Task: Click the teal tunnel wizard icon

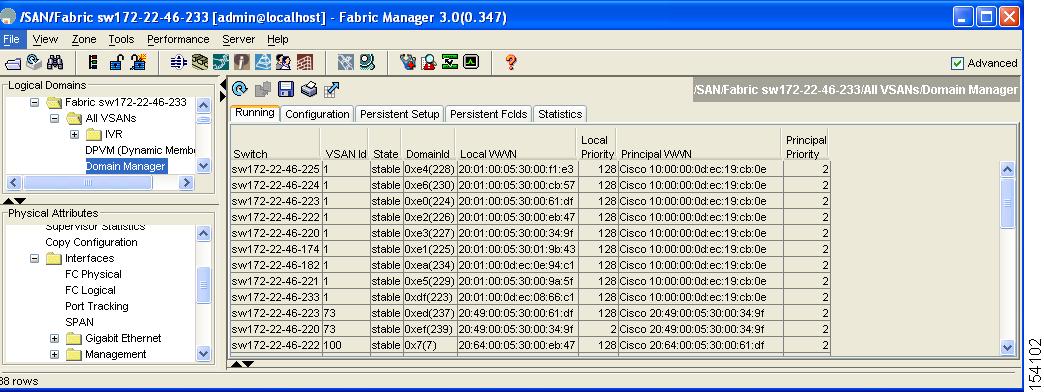Action: point(221,63)
